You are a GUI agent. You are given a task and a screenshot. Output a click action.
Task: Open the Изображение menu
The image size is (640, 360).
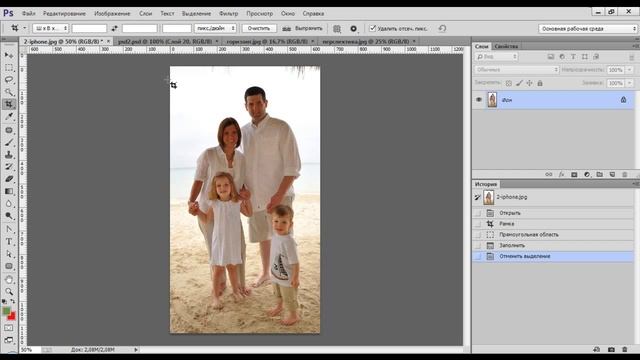[112, 13]
